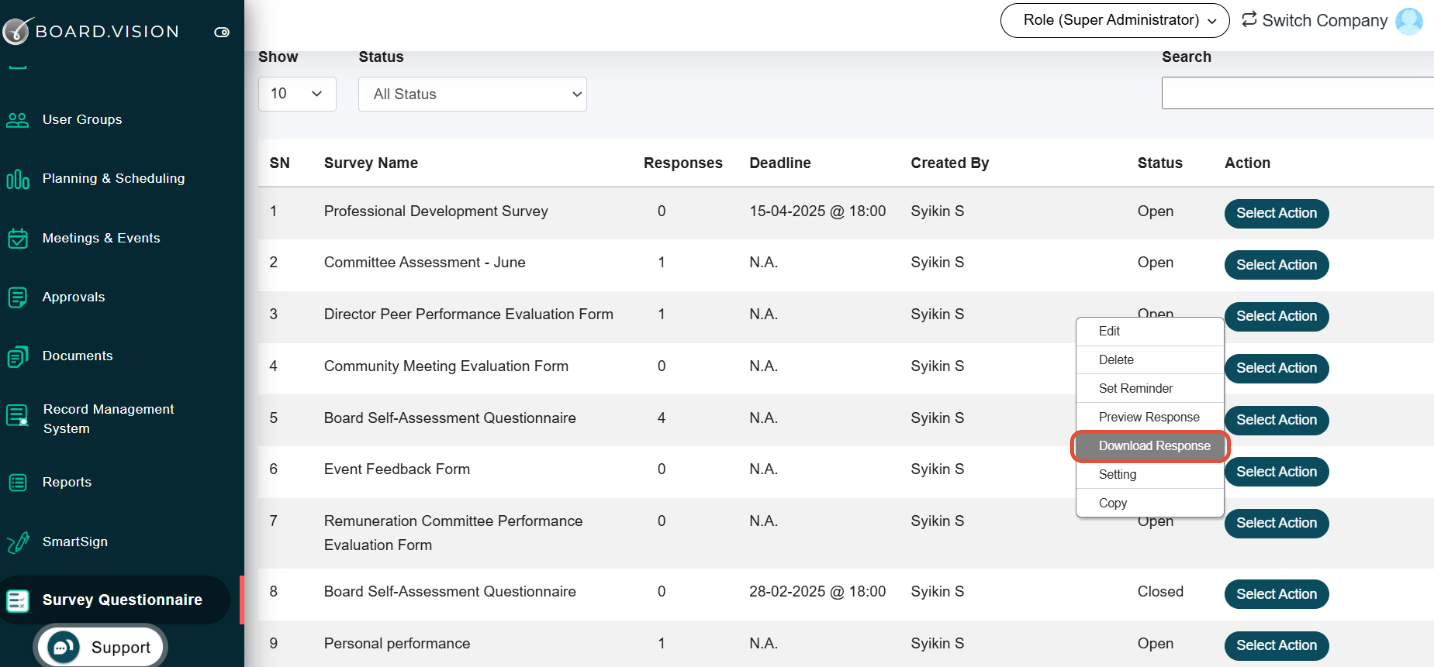This screenshot has width=1434, height=667.
Task: Open the Approvals sidebar icon
Action: click(18, 297)
